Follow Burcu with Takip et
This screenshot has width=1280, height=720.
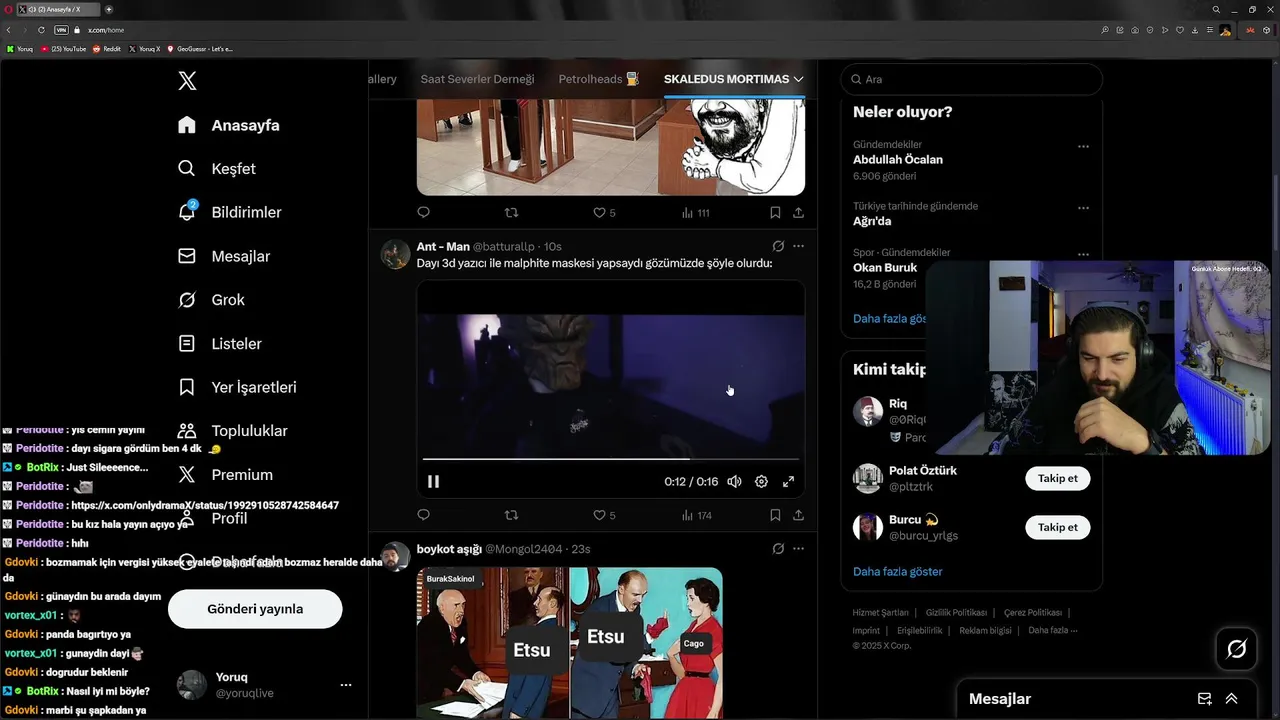point(1058,527)
